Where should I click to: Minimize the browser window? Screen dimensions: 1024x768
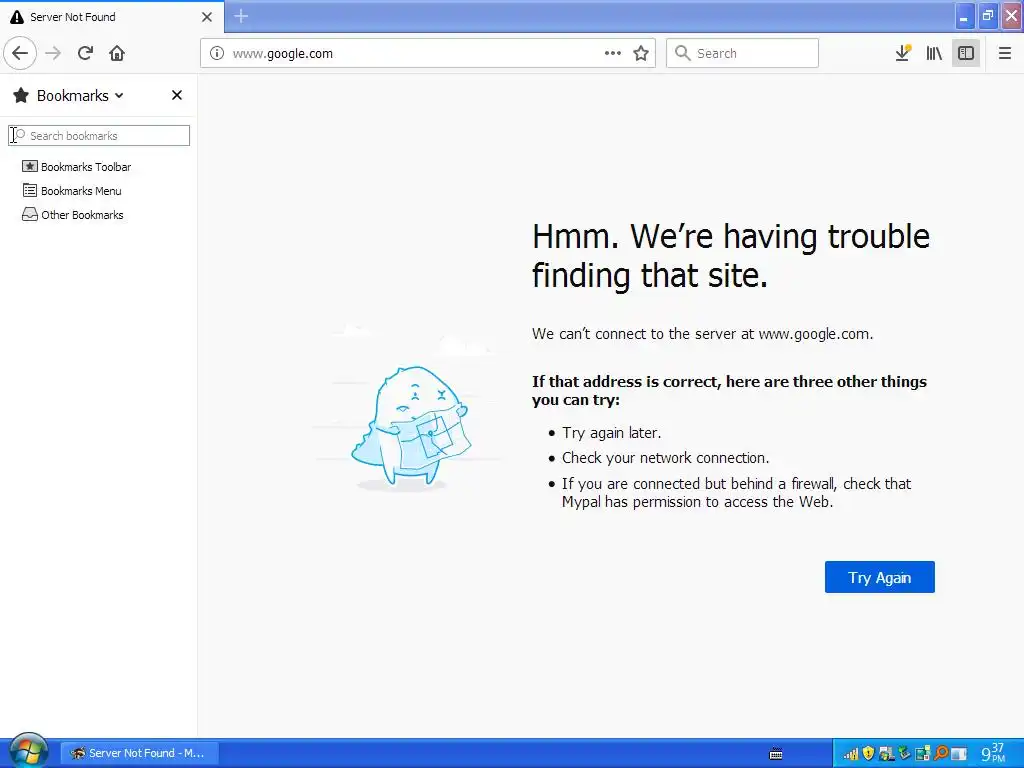pyautogui.click(x=964, y=16)
